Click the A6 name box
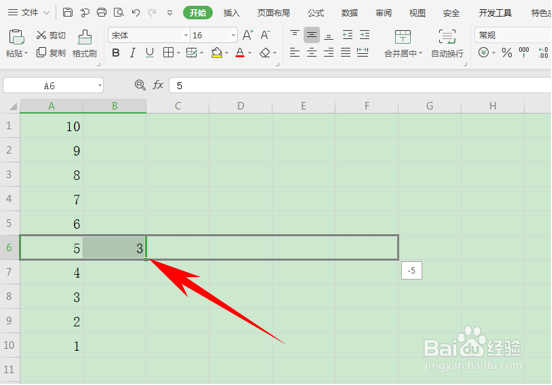 click(53, 86)
